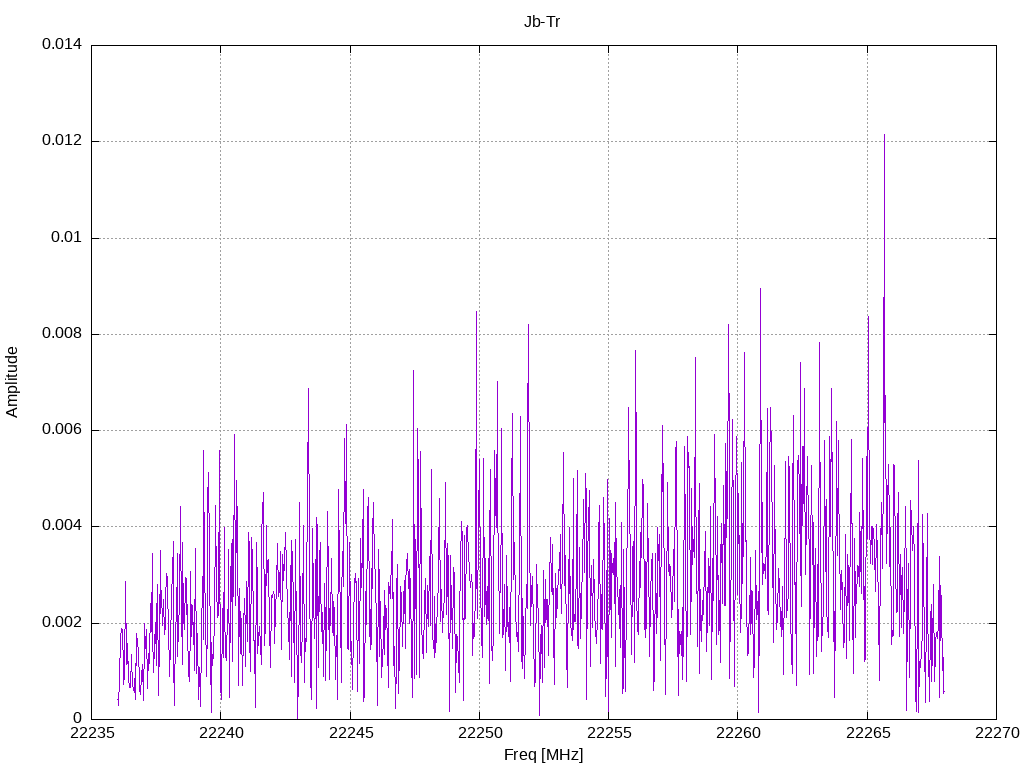This screenshot has height=768, width=1024.
Task: Click the y-axis tick label 0.01
Action: (67, 237)
